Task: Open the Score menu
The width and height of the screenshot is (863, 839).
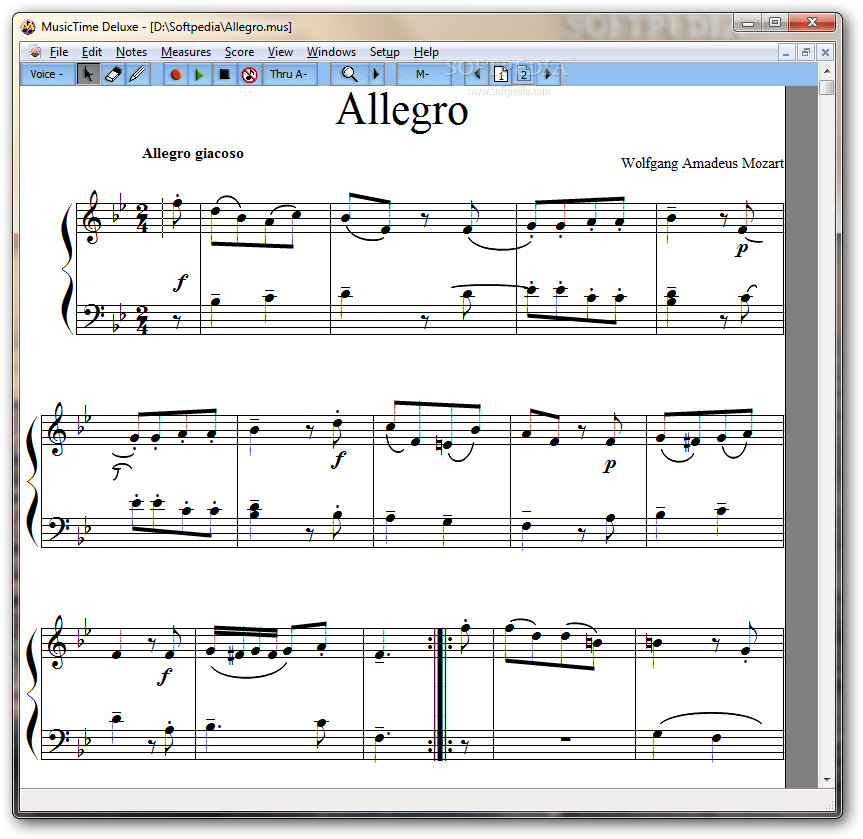Action: coord(239,52)
